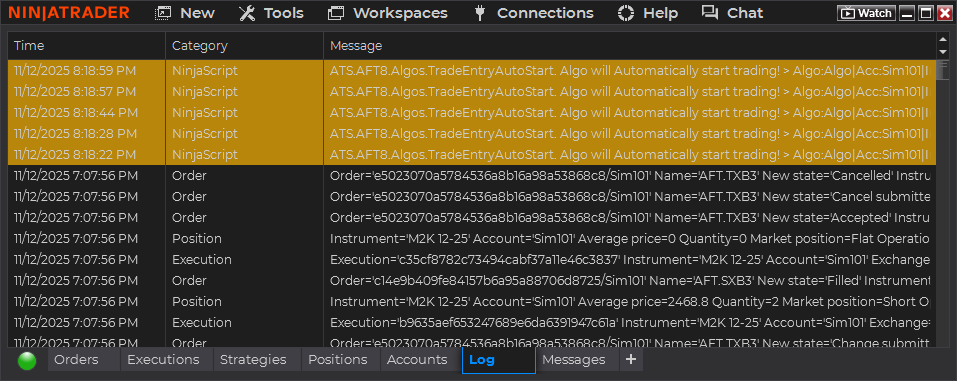Click the Message column header
This screenshot has height=381, width=957.
pyautogui.click(x=629, y=46)
